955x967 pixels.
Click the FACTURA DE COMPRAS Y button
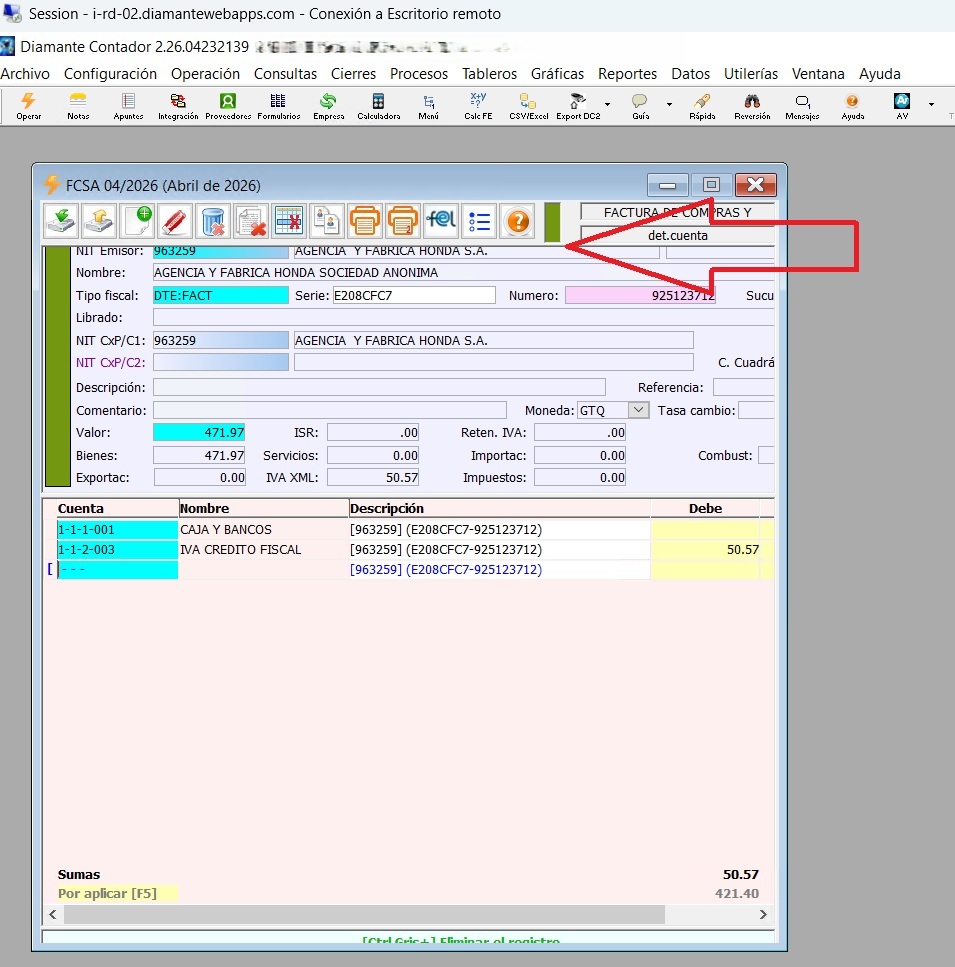(678, 212)
